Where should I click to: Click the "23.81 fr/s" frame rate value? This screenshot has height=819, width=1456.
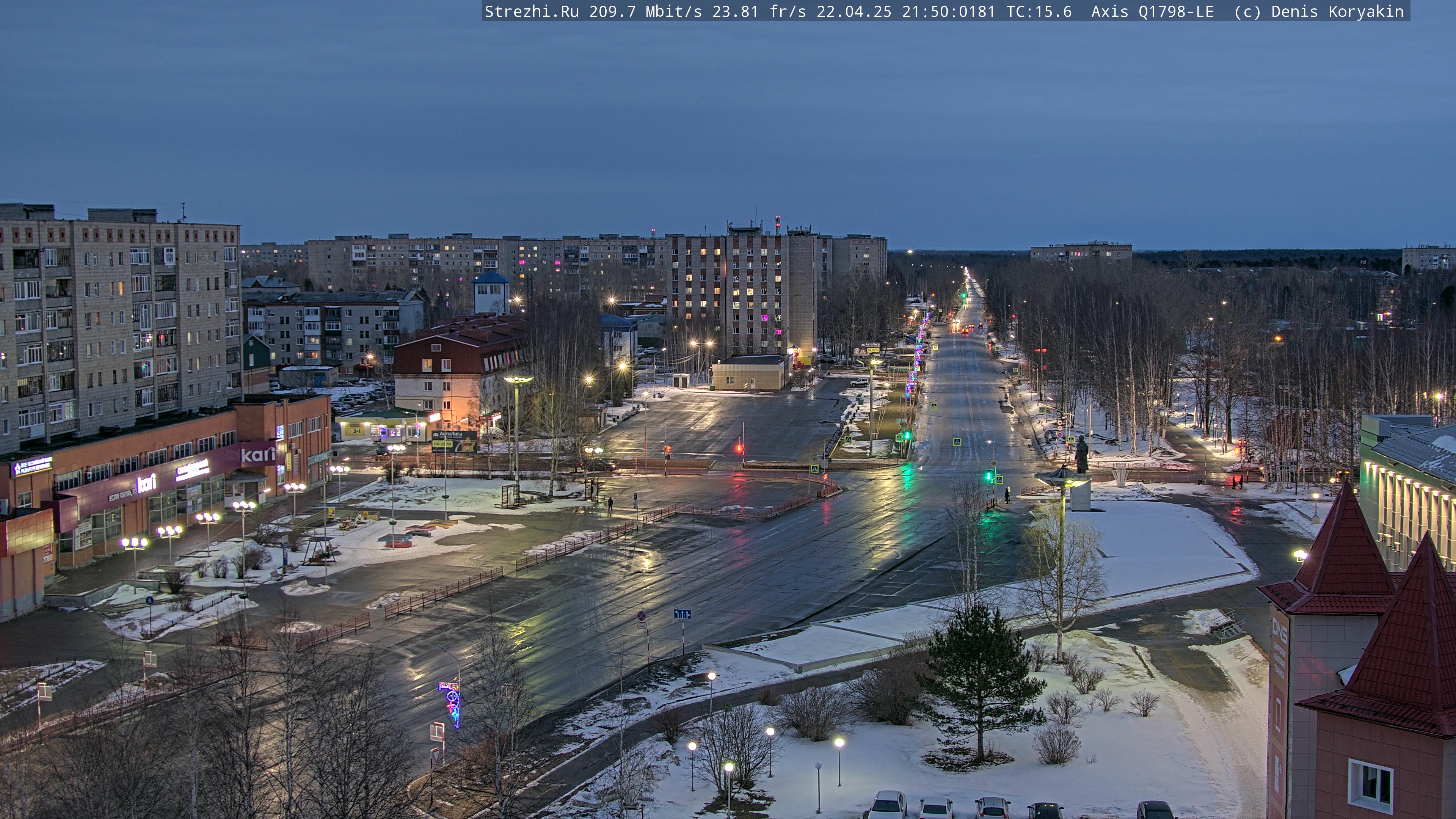[759, 12]
